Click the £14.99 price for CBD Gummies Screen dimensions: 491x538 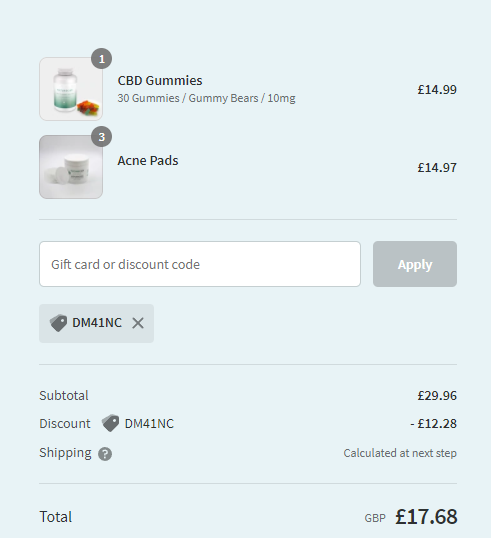point(437,90)
